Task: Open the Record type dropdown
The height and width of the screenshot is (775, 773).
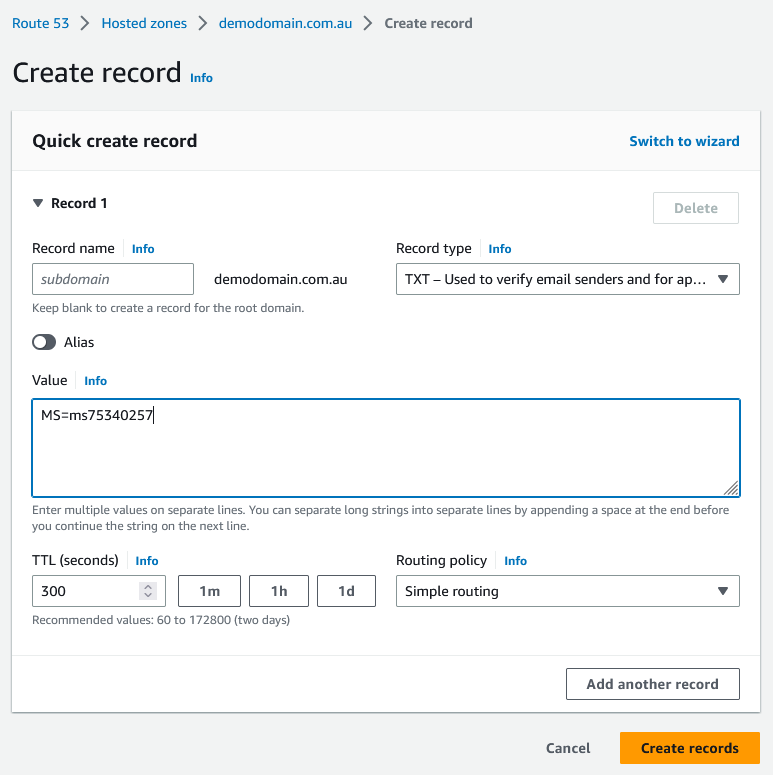Action: click(567, 279)
